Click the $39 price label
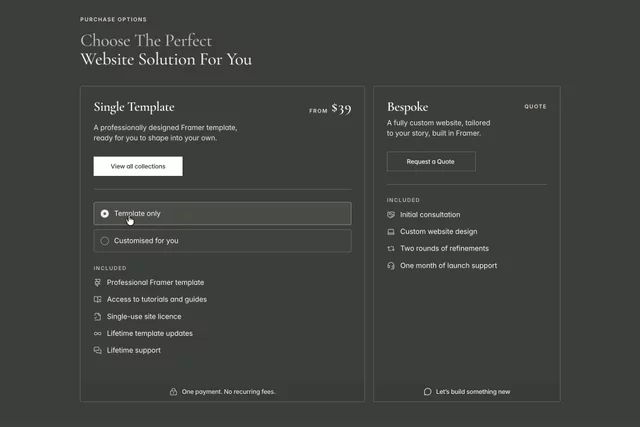 click(341, 109)
